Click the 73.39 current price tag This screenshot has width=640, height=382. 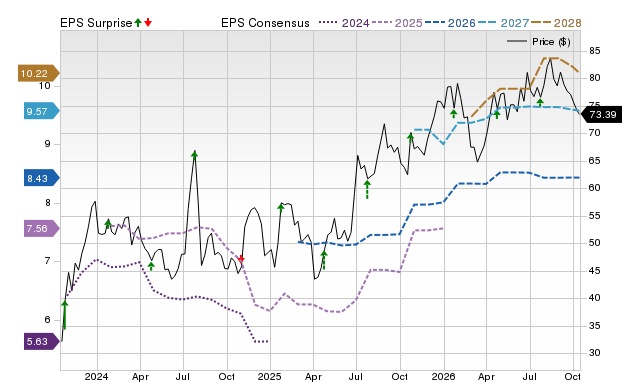(601, 114)
